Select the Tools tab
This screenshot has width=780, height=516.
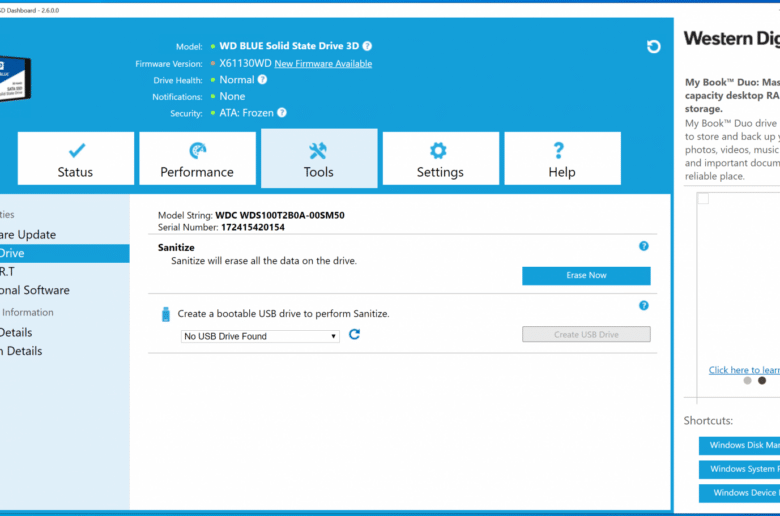(319, 158)
